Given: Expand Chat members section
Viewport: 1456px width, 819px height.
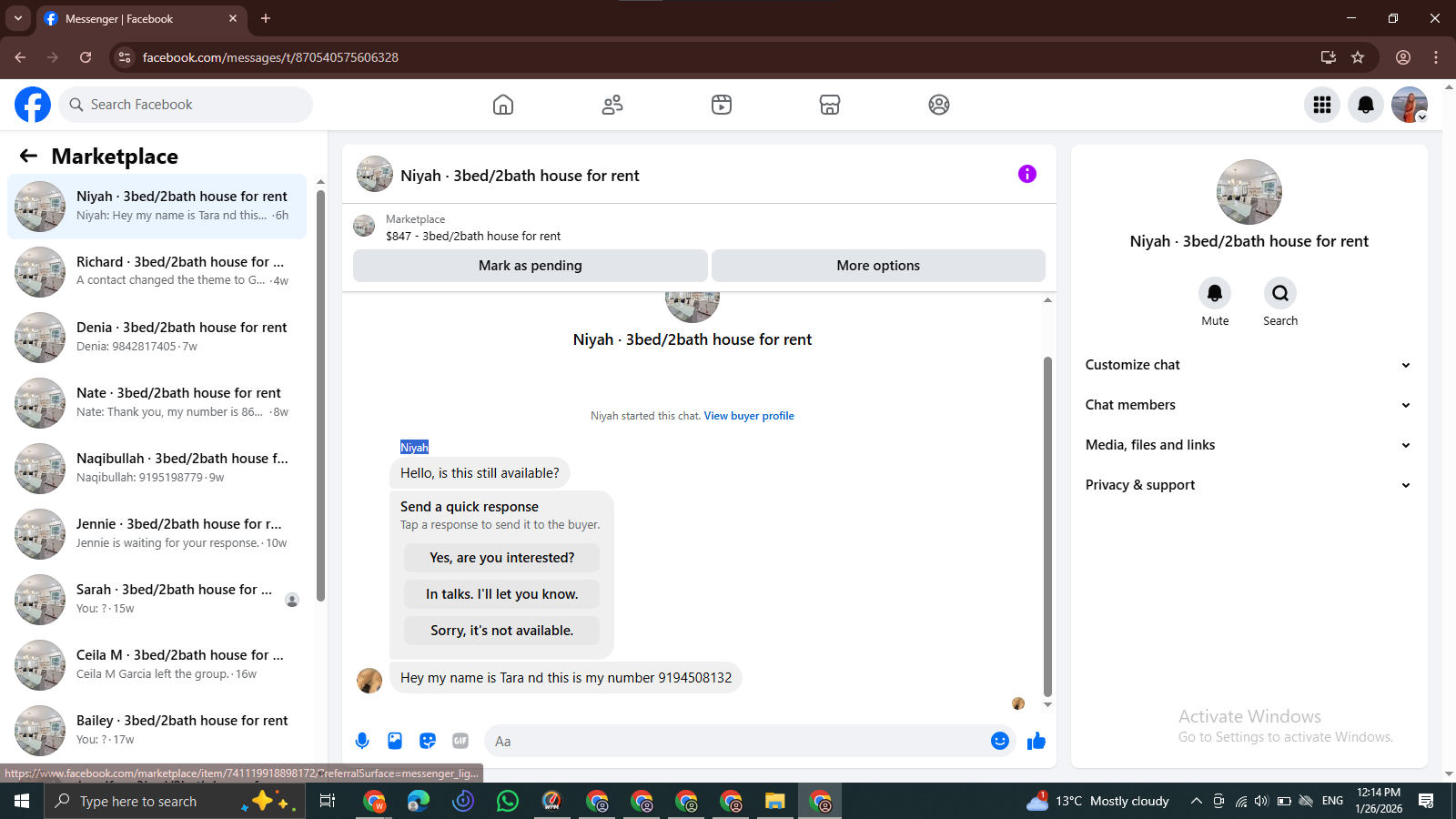Looking at the screenshot, I should (1248, 405).
